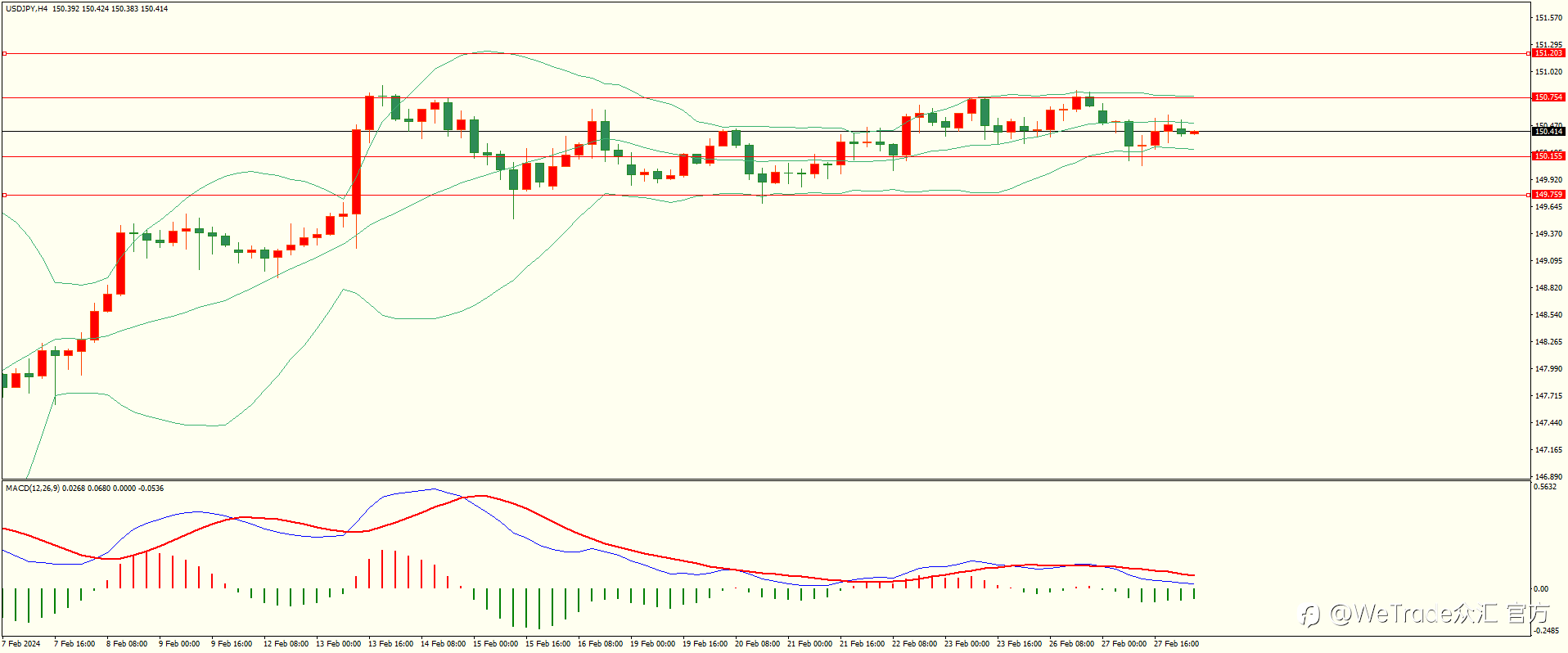This screenshot has height=653, width=1568.
Task: Click the 22 Feb 08:00 time label
Action: [x=914, y=644]
